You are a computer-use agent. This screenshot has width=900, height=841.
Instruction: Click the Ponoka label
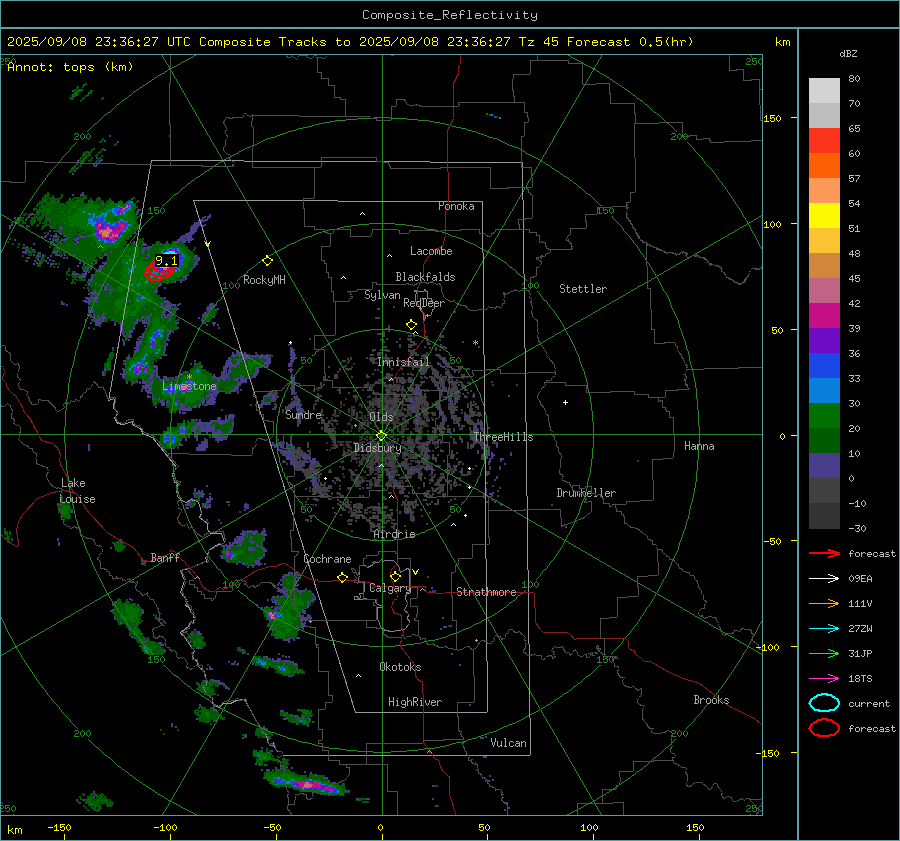[456, 206]
